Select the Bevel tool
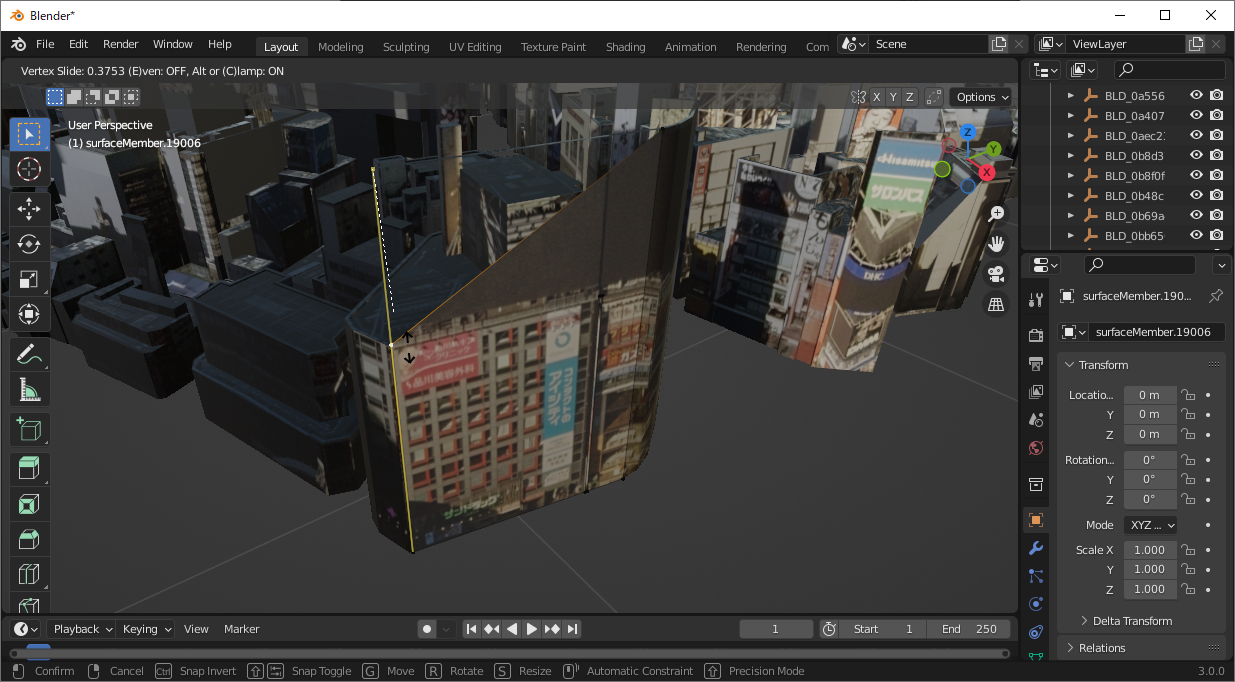 point(29,539)
